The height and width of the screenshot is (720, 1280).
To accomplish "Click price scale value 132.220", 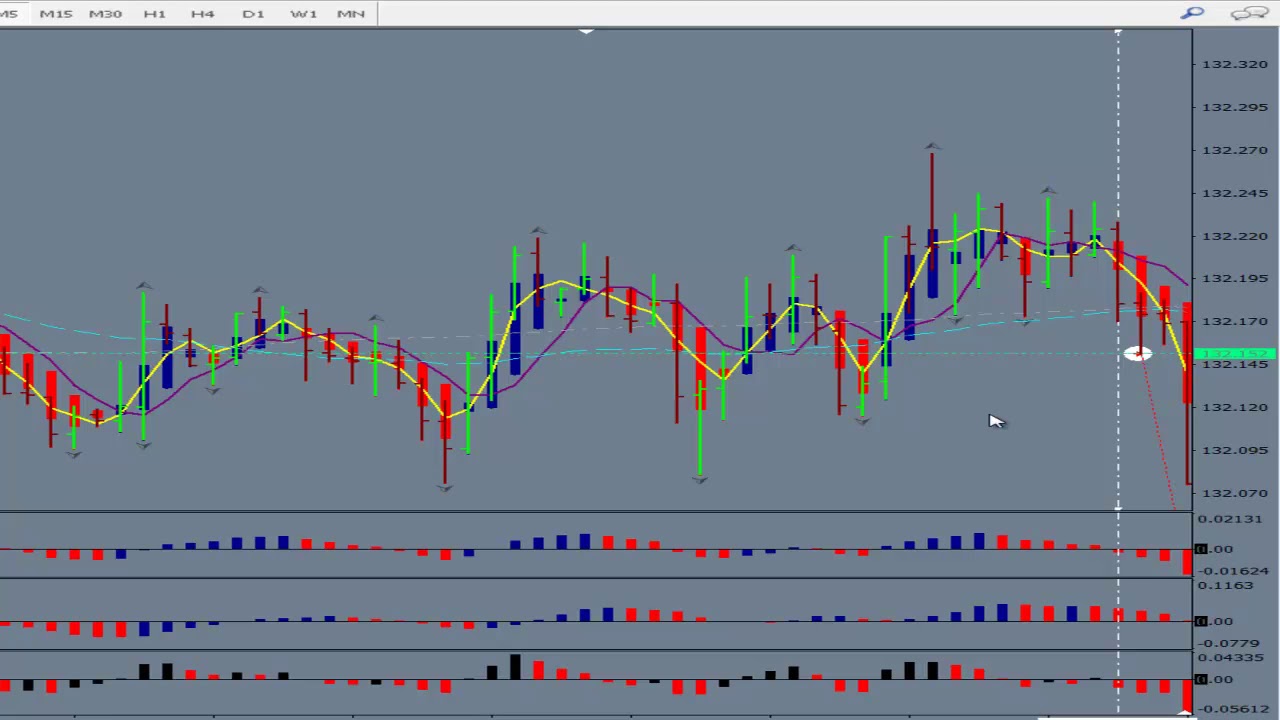I will tap(1235, 236).
